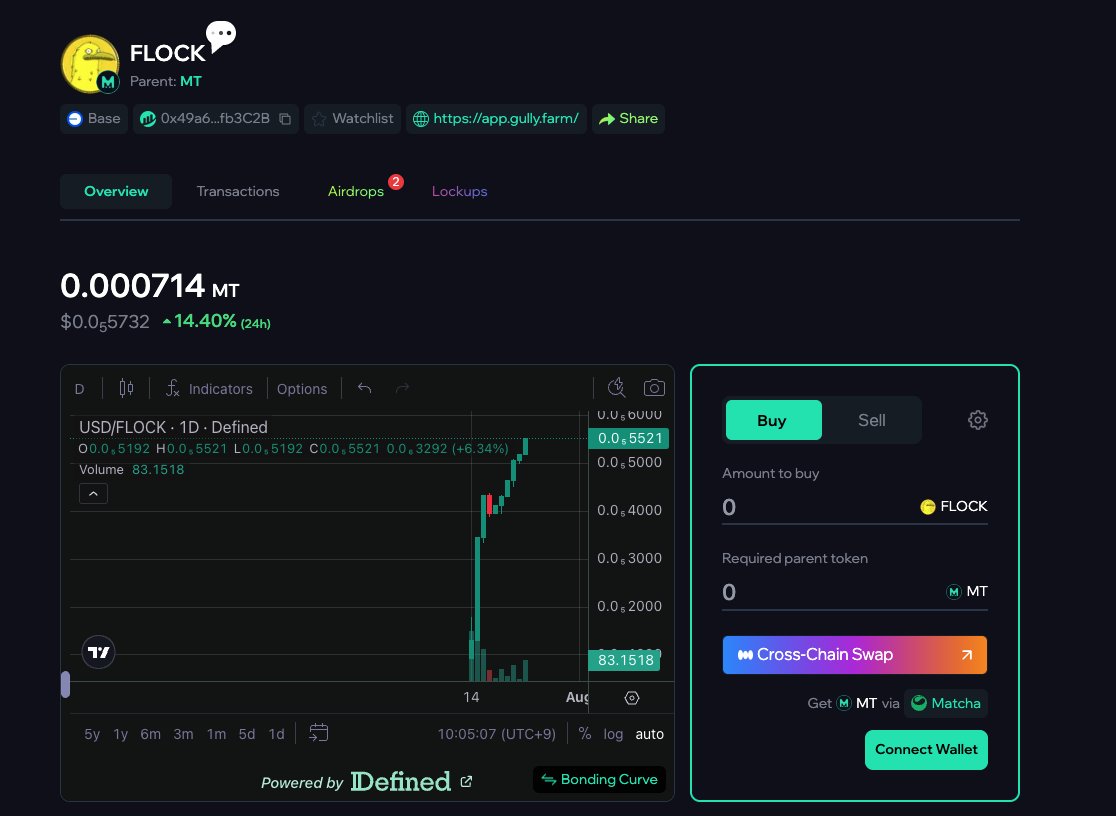The width and height of the screenshot is (1116, 816).
Task: Open the go-to-date calendar icon
Action: (x=318, y=733)
